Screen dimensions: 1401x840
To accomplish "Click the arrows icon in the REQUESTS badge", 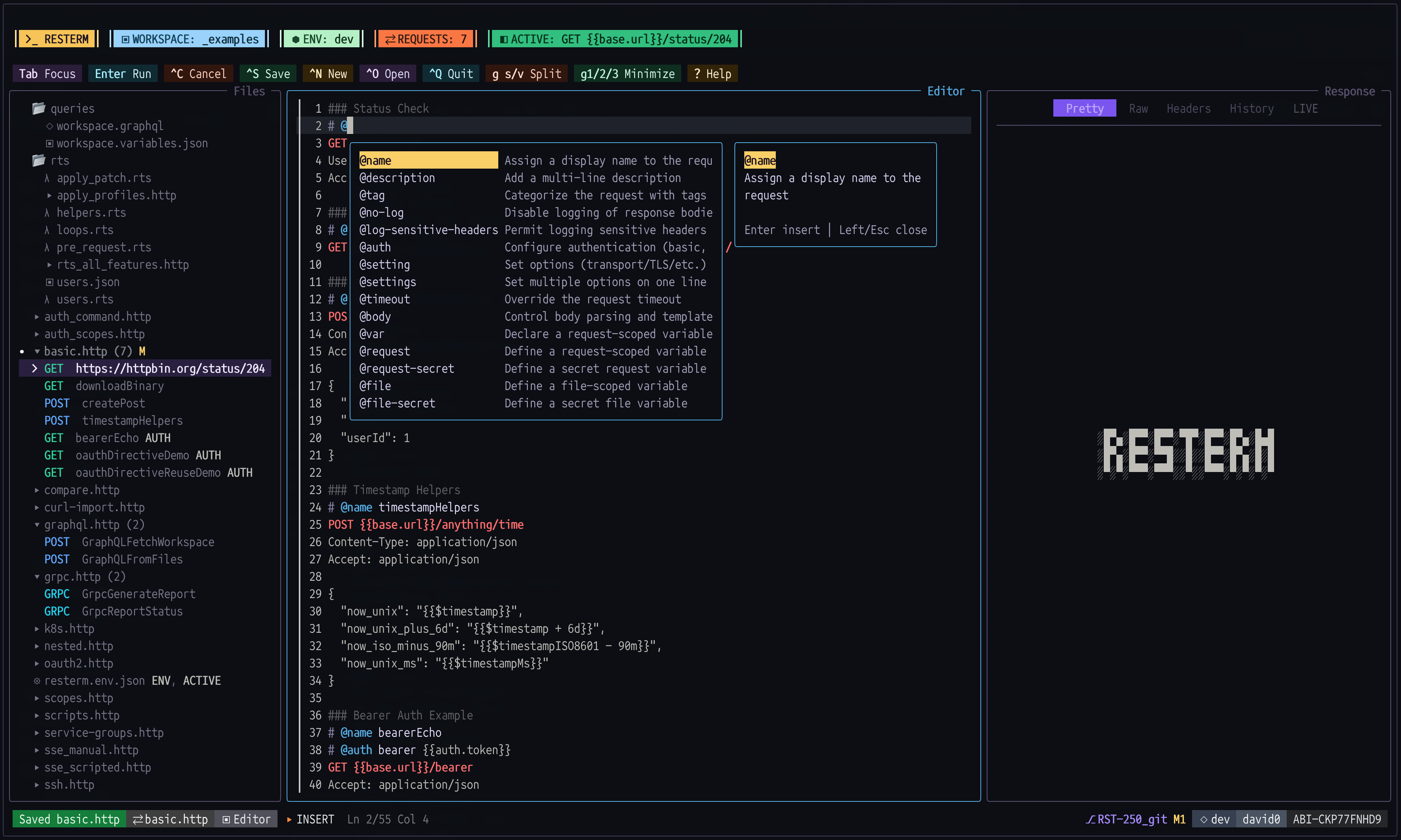I will (390, 39).
